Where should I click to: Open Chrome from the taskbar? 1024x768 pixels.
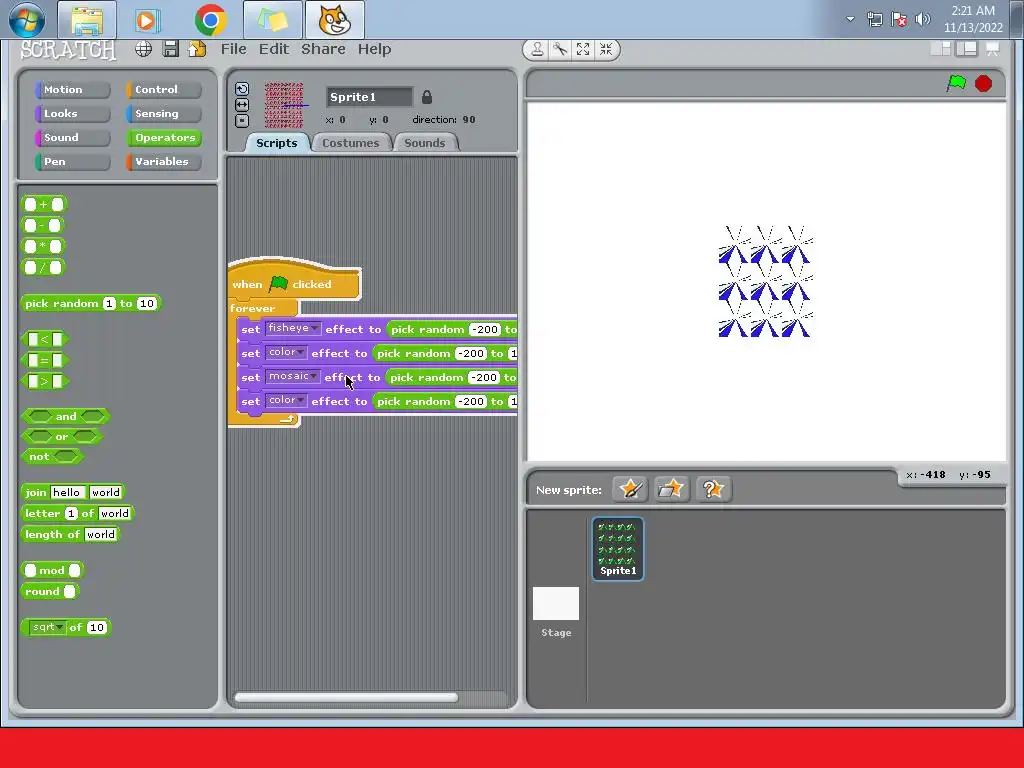tap(210, 20)
